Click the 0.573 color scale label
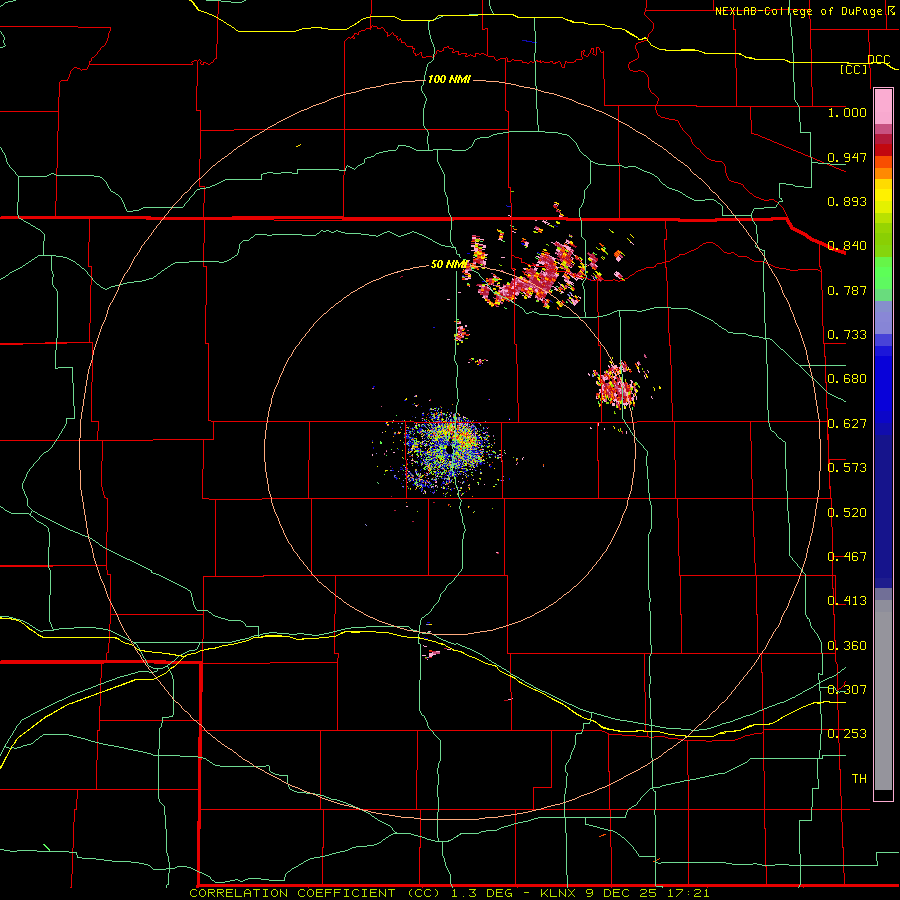This screenshot has height=900, width=900. pyautogui.click(x=847, y=468)
